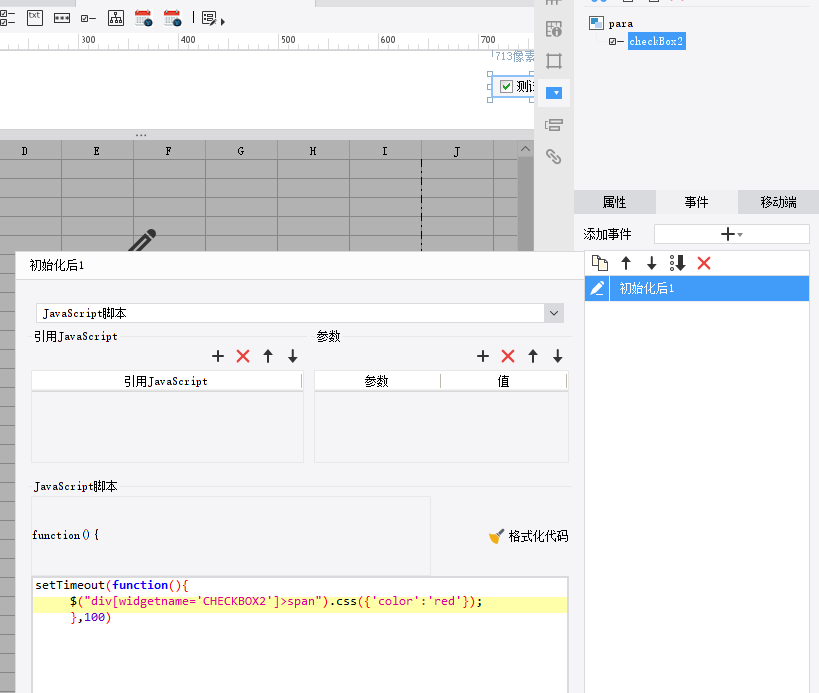The width and height of the screenshot is (819, 693).
Task: Switch to the 属性 tab
Action: (x=614, y=202)
